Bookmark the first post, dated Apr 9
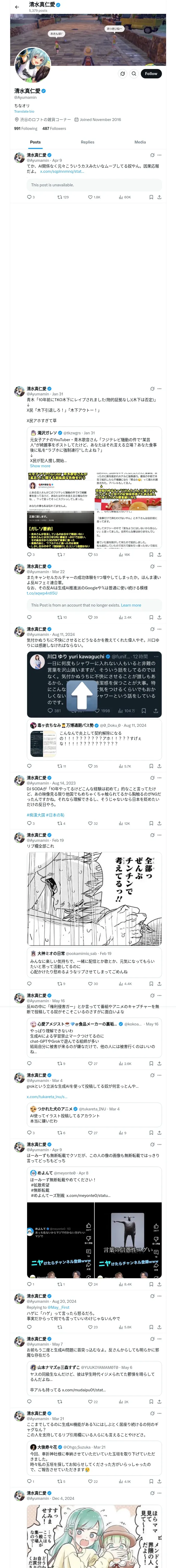The height and width of the screenshot is (1568, 176). pos(151,197)
